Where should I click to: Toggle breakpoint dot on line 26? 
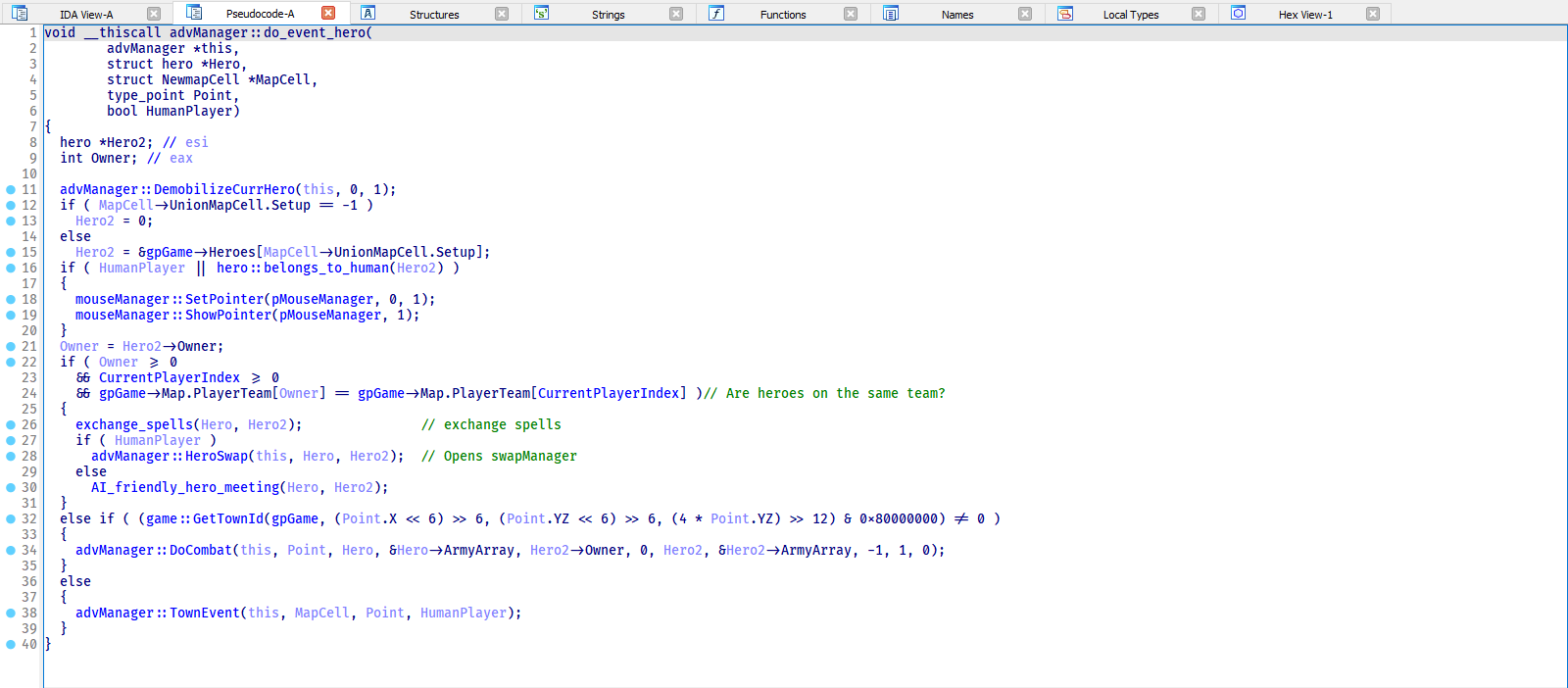(x=11, y=424)
